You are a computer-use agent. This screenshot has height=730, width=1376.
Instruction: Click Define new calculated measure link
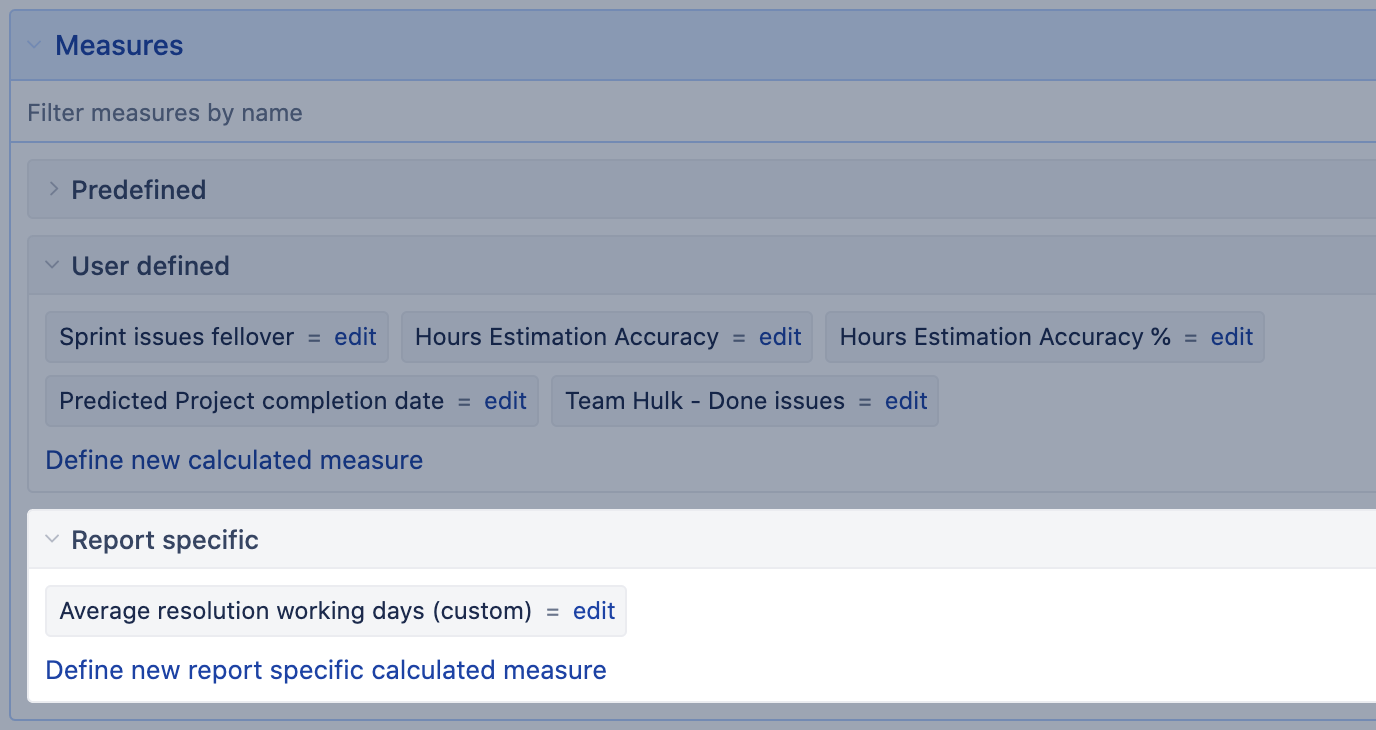click(234, 460)
